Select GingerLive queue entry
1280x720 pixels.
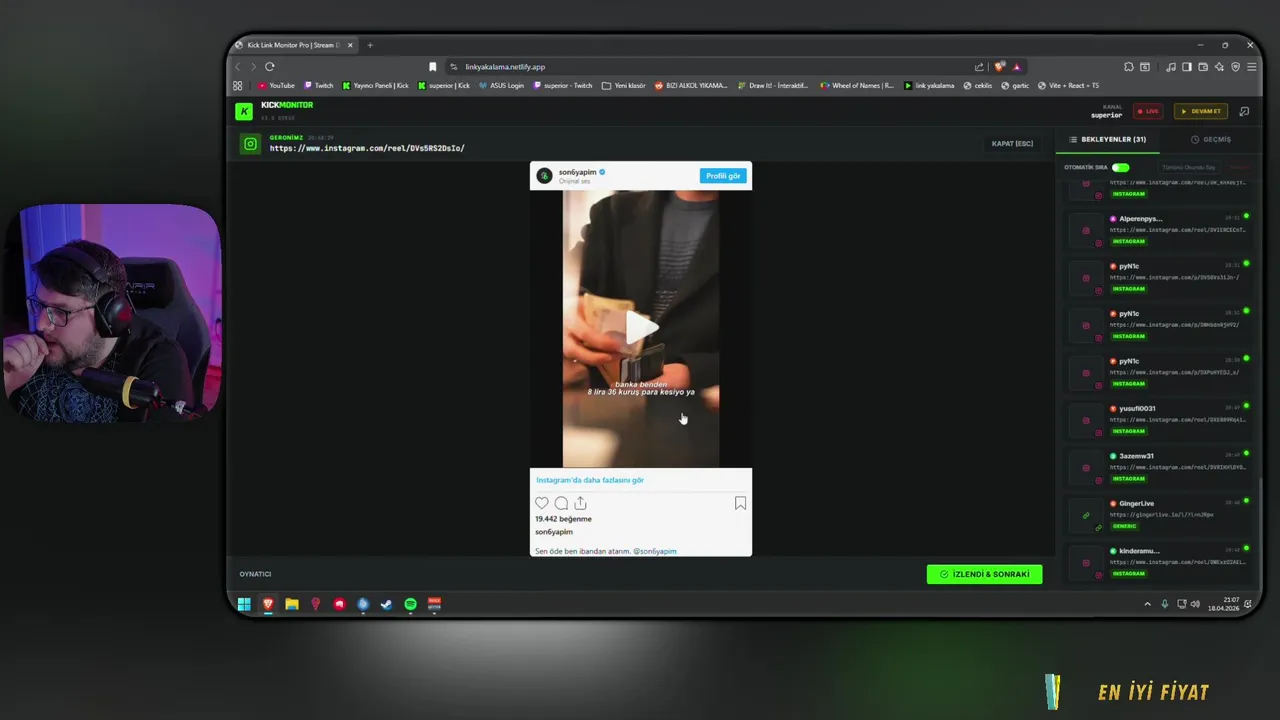pos(1159,515)
